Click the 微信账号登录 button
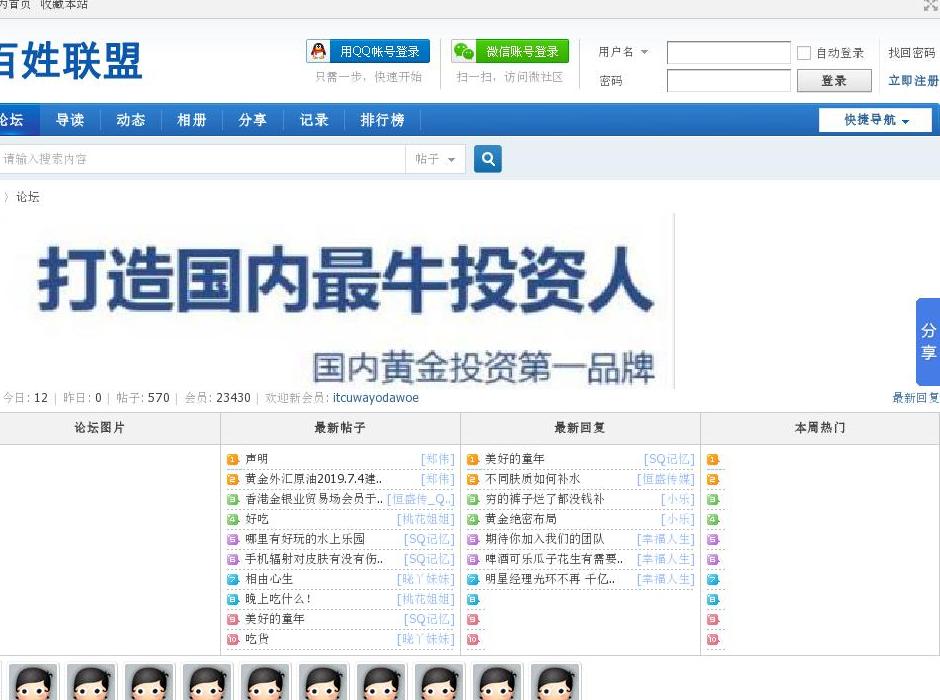The height and width of the screenshot is (700, 940). pos(510,51)
